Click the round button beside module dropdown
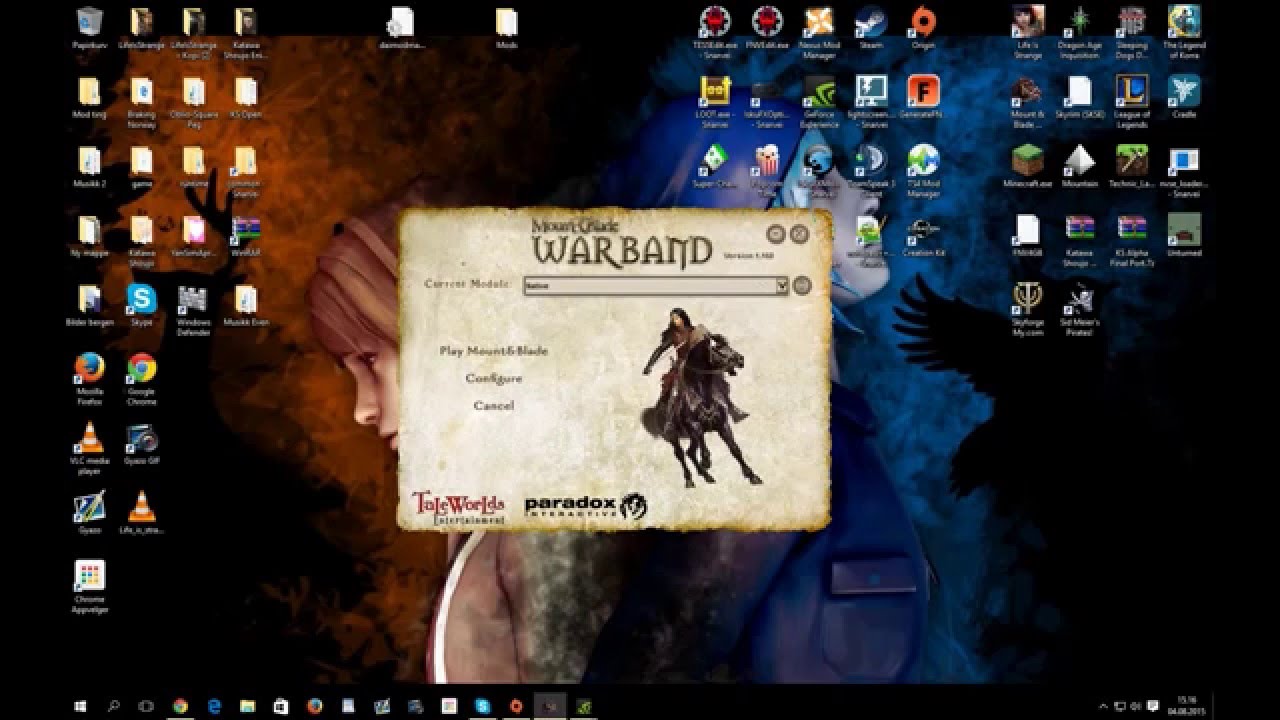This screenshot has width=1280, height=720. click(801, 286)
